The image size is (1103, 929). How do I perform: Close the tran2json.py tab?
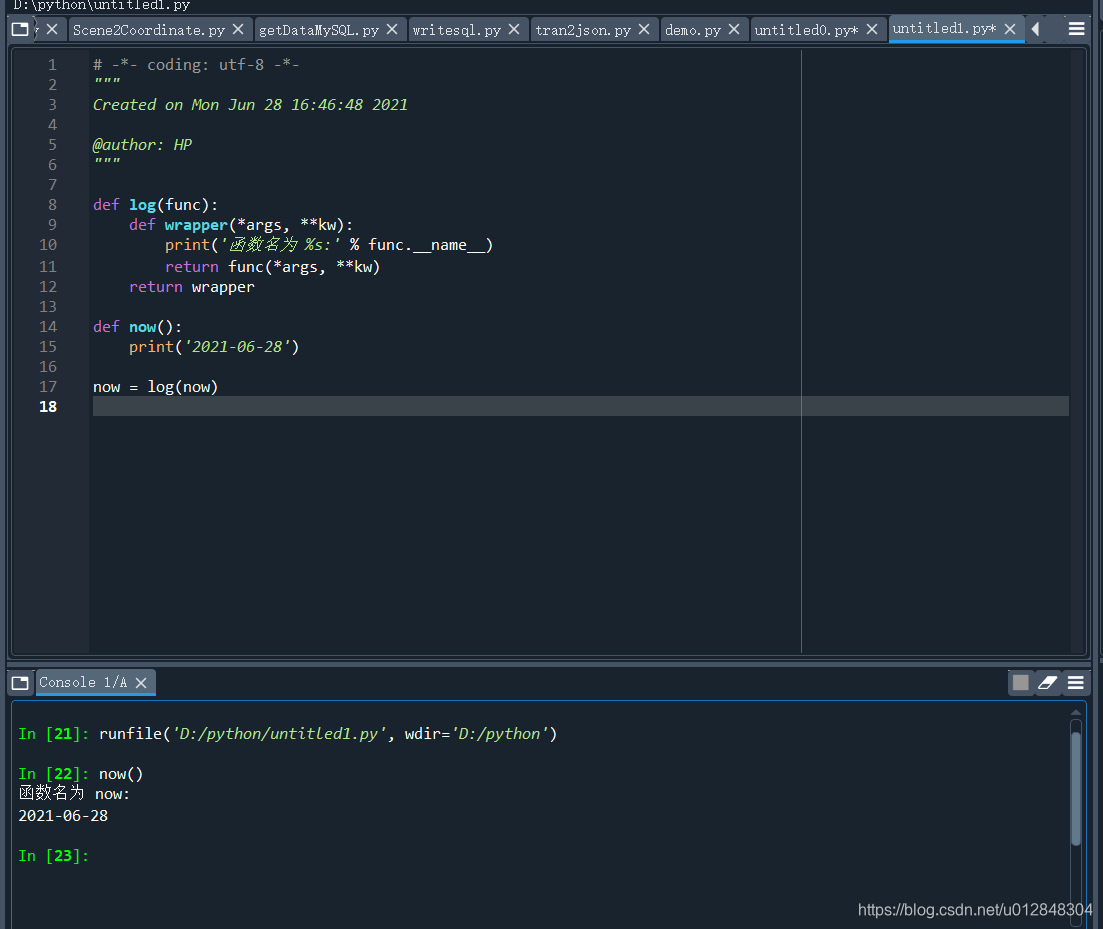click(x=644, y=30)
